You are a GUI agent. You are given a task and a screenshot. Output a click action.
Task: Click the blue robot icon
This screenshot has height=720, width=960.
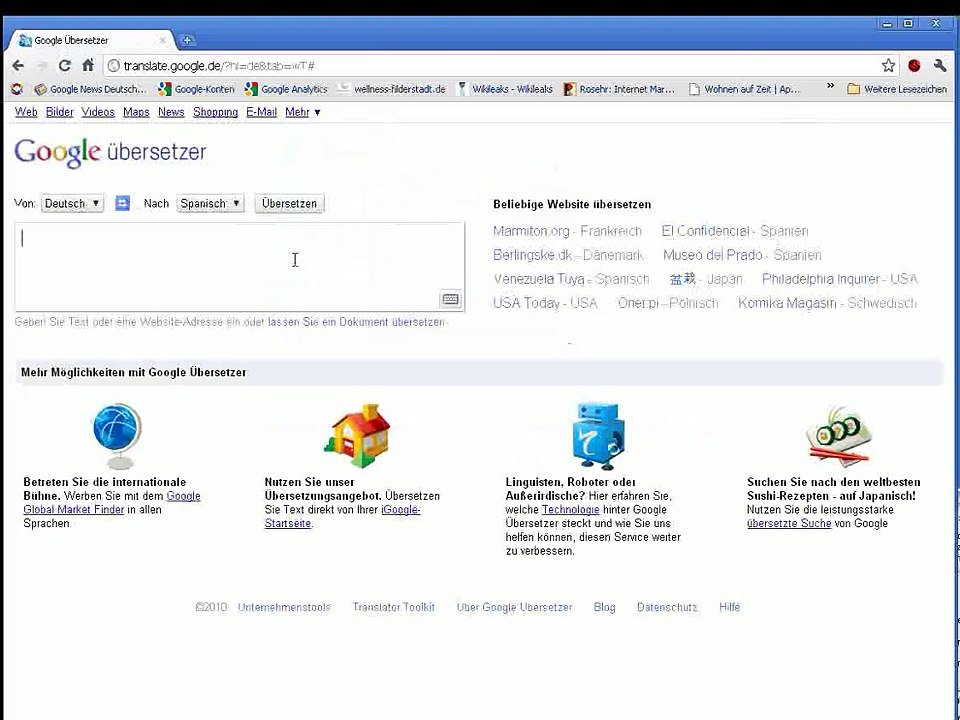(598, 436)
